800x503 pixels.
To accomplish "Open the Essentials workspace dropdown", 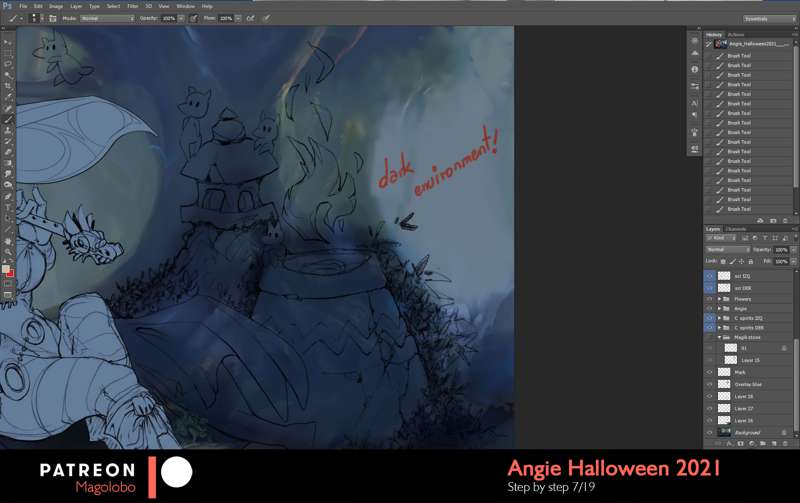I will coord(769,18).
